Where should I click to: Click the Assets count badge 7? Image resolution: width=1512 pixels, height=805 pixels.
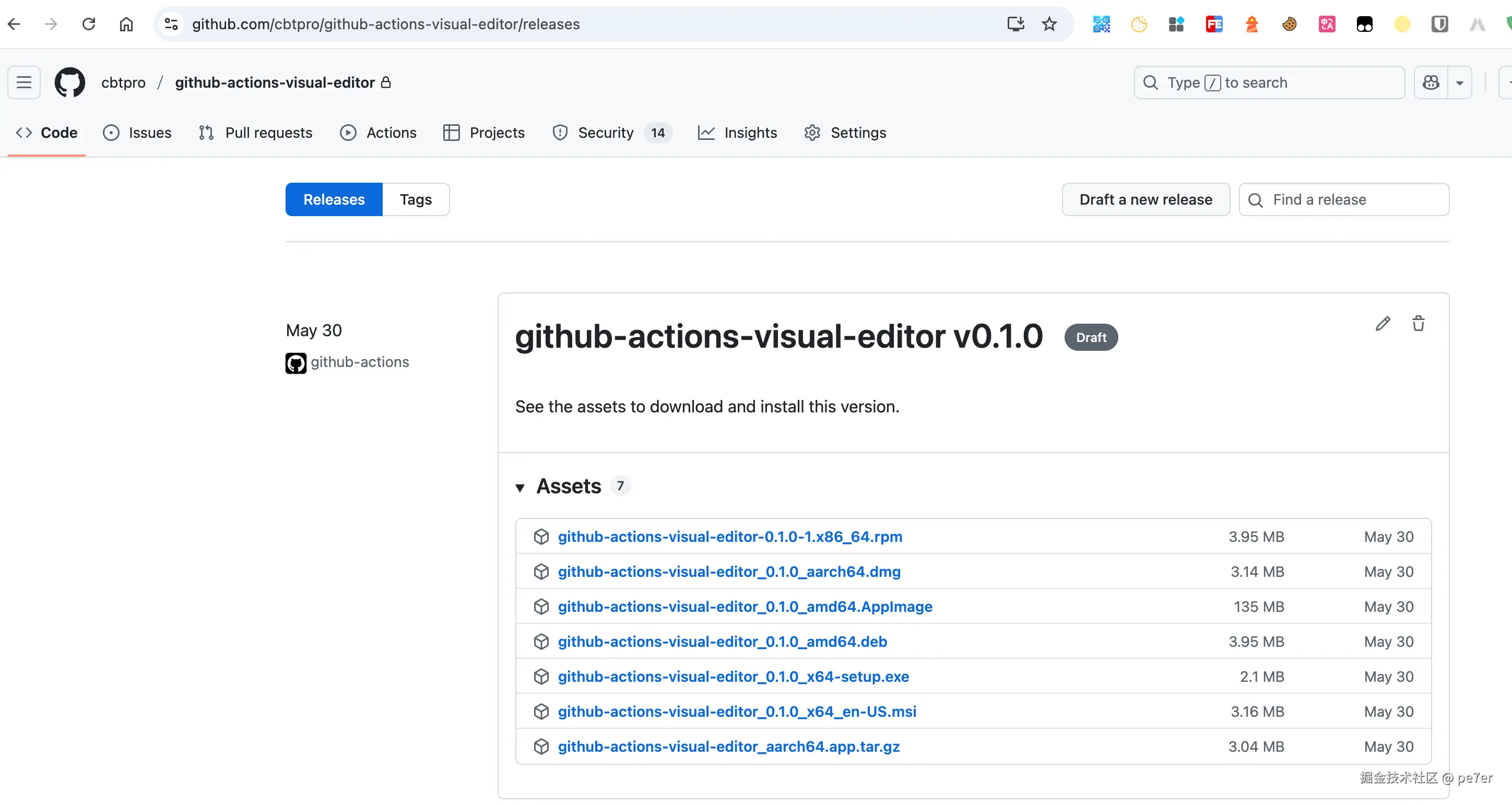(620, 486)
